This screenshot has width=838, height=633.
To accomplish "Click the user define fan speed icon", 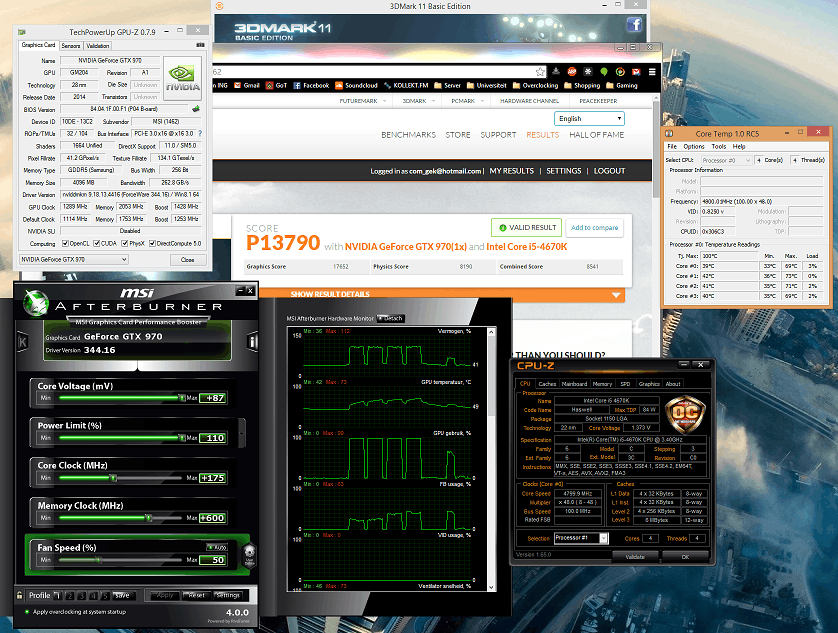I will click(249, 555).
